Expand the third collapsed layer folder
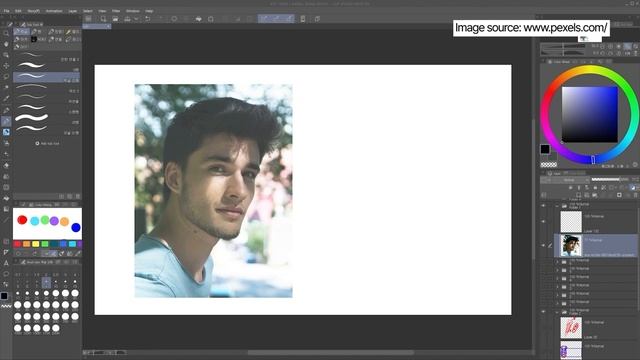Image resolution: width=640 pixels, height=360 pixels. [557, 278]
